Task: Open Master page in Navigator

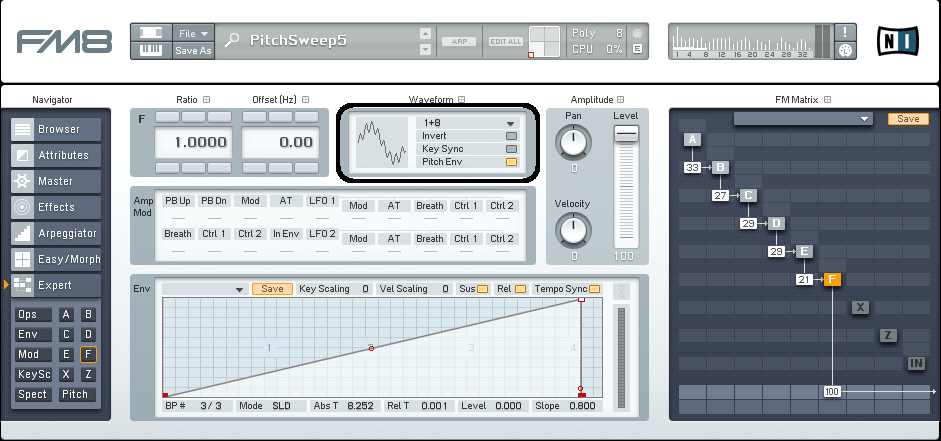Action: point(56,181)
